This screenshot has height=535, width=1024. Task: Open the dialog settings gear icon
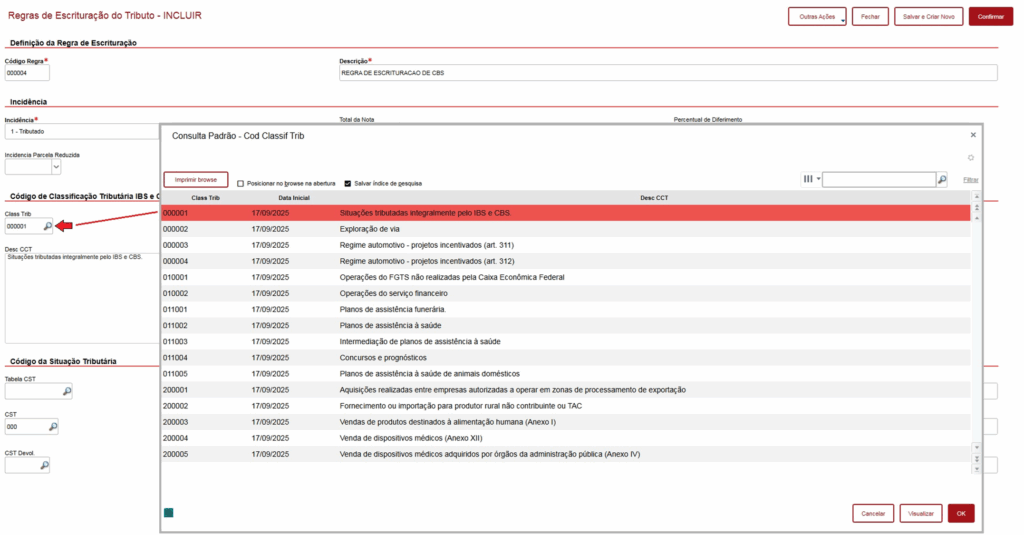971,157
